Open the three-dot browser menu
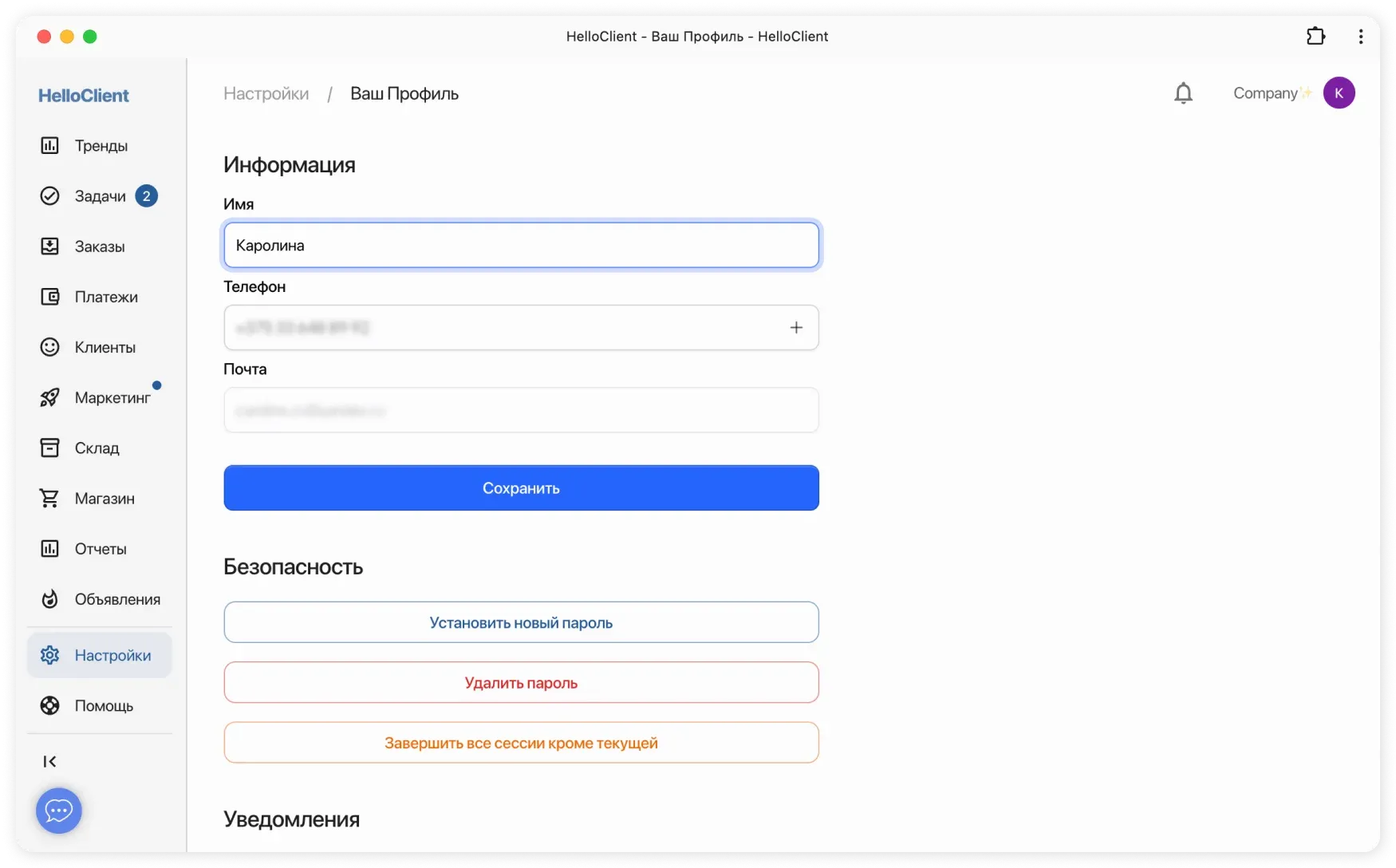The width and height of the screenshot is (1396, 868). click(1360, 37)
